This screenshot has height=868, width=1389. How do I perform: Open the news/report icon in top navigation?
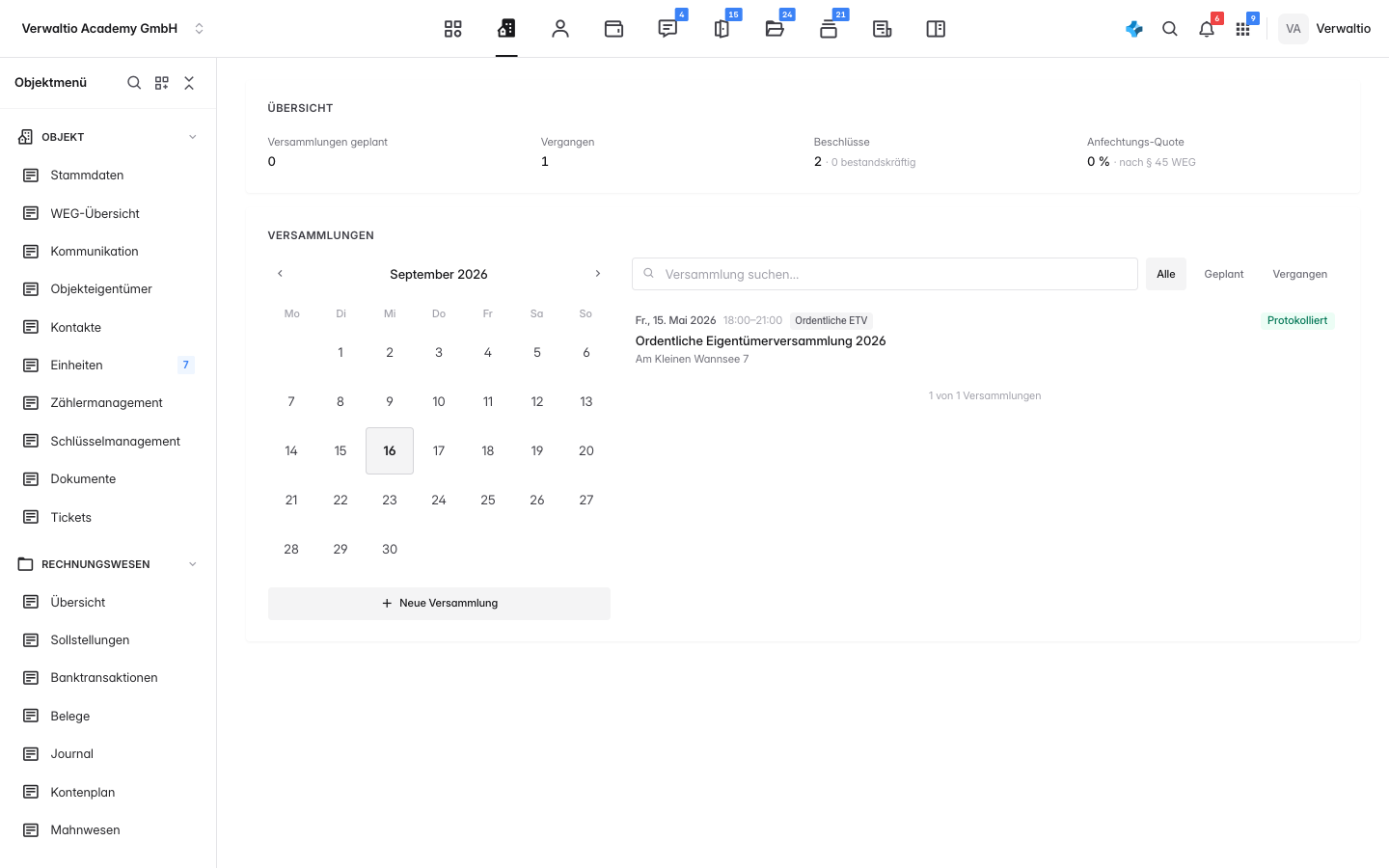click(x=882, y=29)
